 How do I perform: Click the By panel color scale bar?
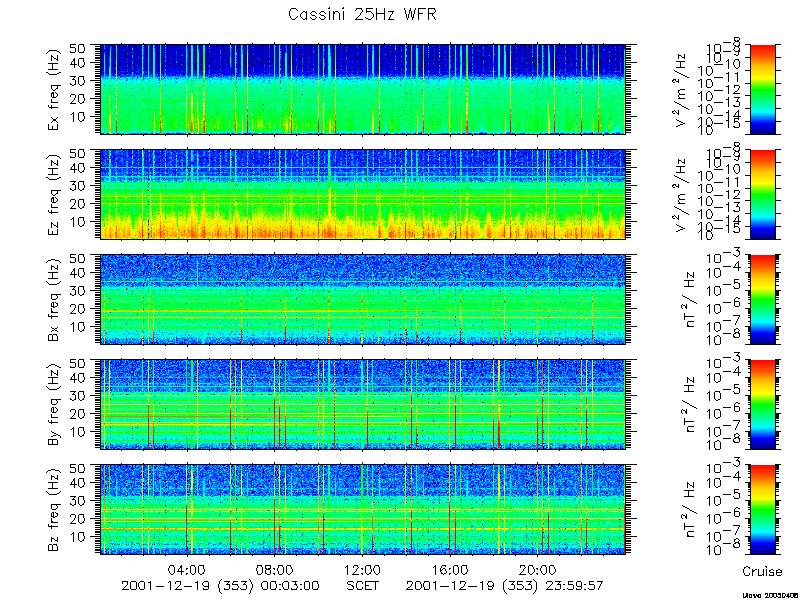click(x=762, y=405)
